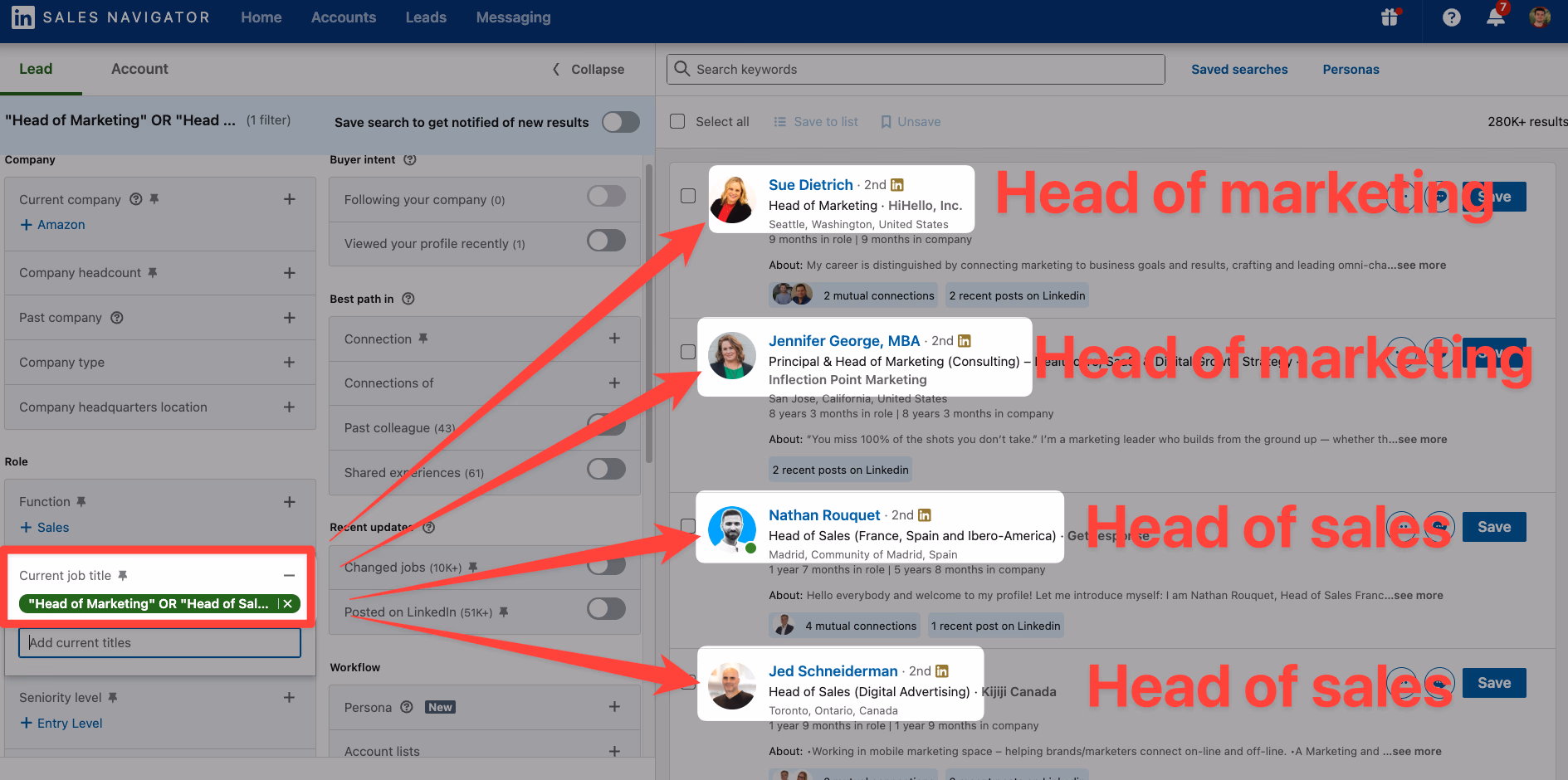Expand the Current company filter

290,199
